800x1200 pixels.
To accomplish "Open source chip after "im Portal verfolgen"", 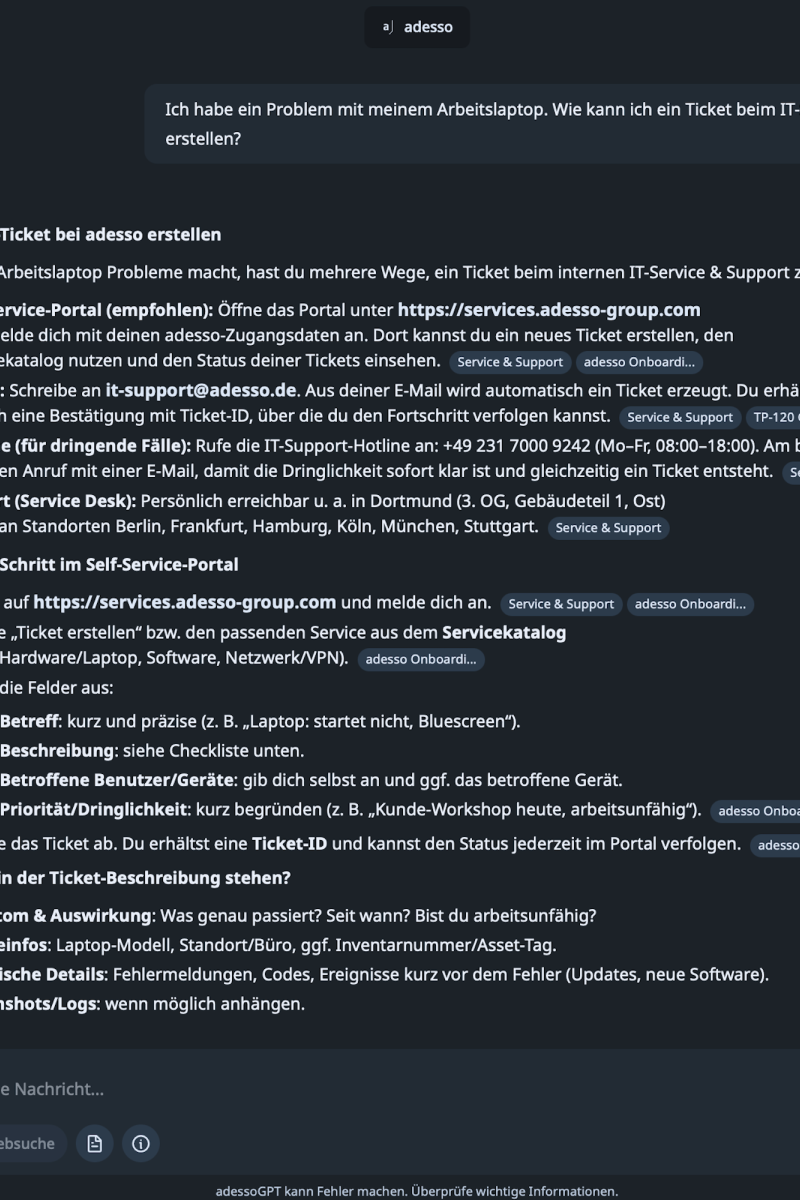I will (x=777, y=845).
